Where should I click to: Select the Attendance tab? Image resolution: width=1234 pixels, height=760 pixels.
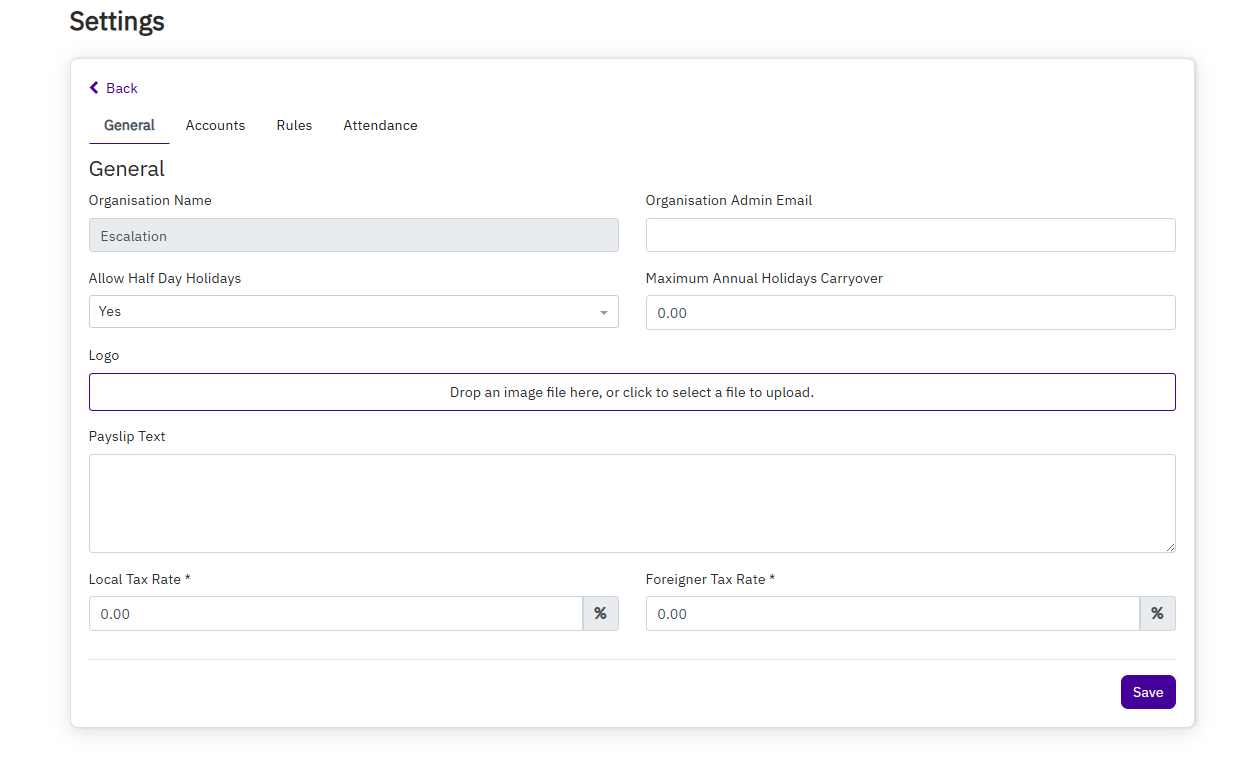[380, 125]
